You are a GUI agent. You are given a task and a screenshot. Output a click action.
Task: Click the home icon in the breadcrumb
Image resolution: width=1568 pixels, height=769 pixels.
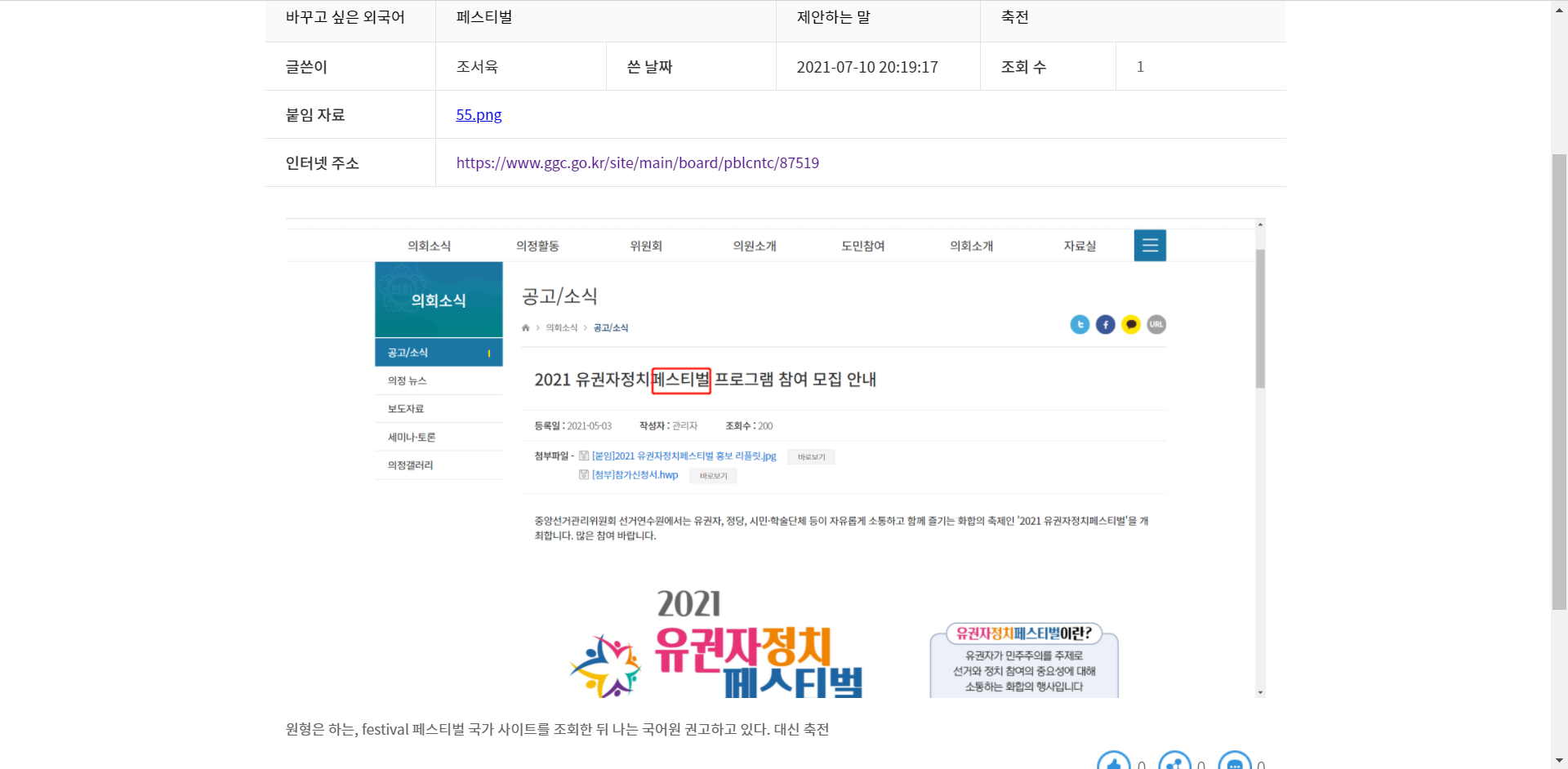526,328
